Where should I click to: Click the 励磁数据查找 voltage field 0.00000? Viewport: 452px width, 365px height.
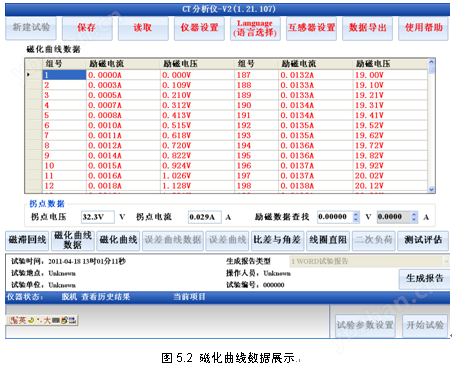tap(335, 217)
